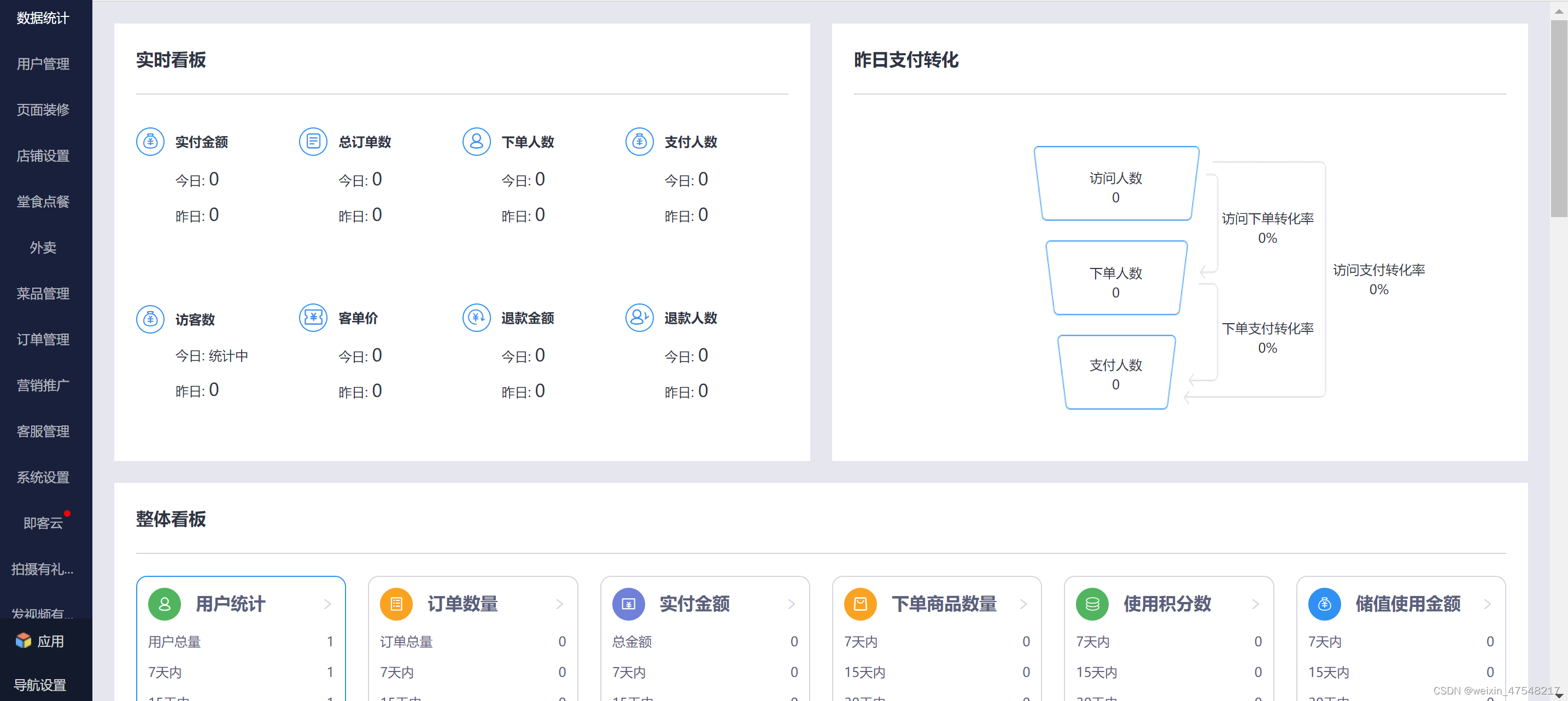Click the 下单人数 user icon
The image size is (1568, 701).
coord(476,142)
